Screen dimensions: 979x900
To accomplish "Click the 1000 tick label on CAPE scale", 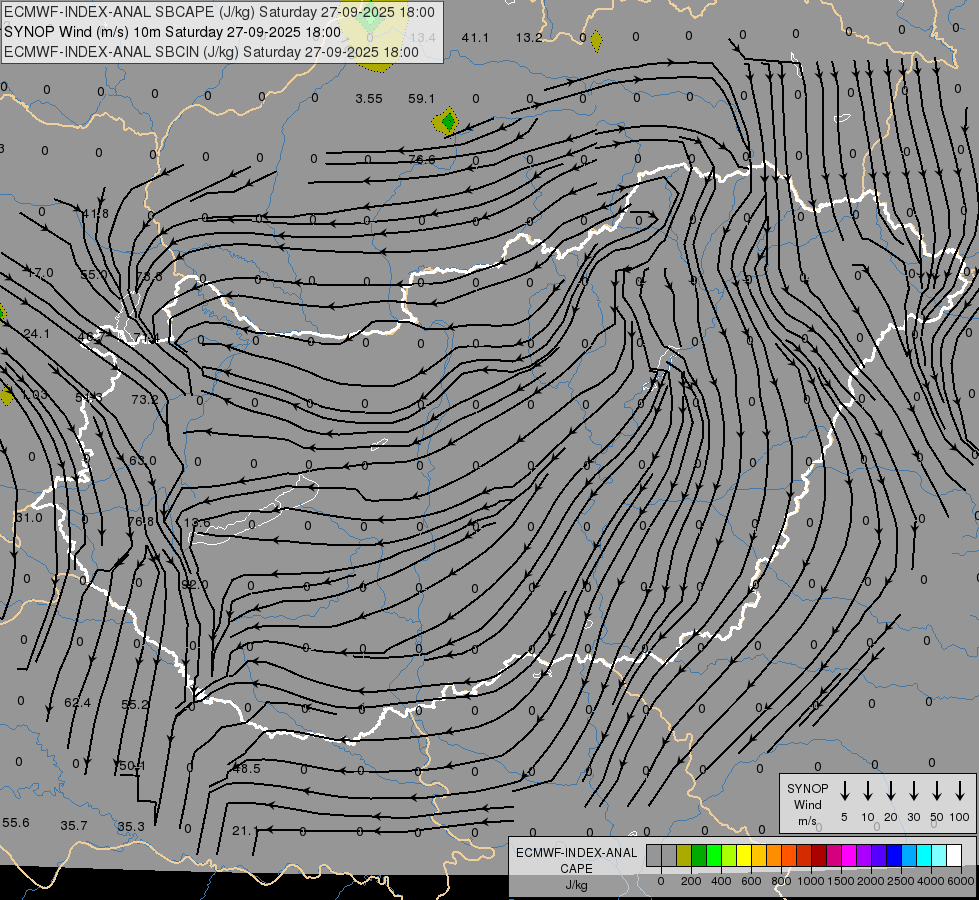I will click(810, 881).
